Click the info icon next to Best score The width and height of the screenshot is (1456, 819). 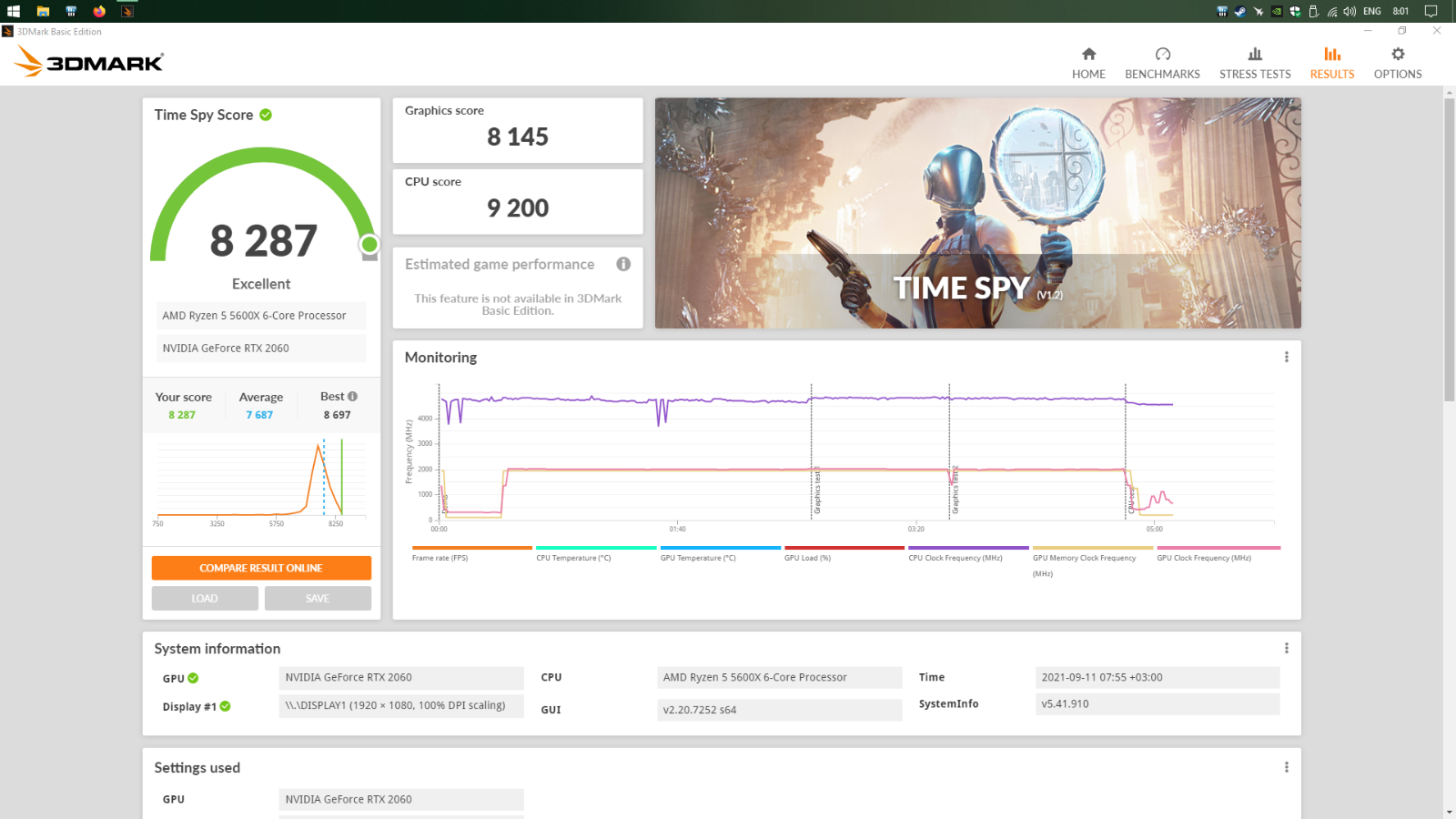[352, 397]
